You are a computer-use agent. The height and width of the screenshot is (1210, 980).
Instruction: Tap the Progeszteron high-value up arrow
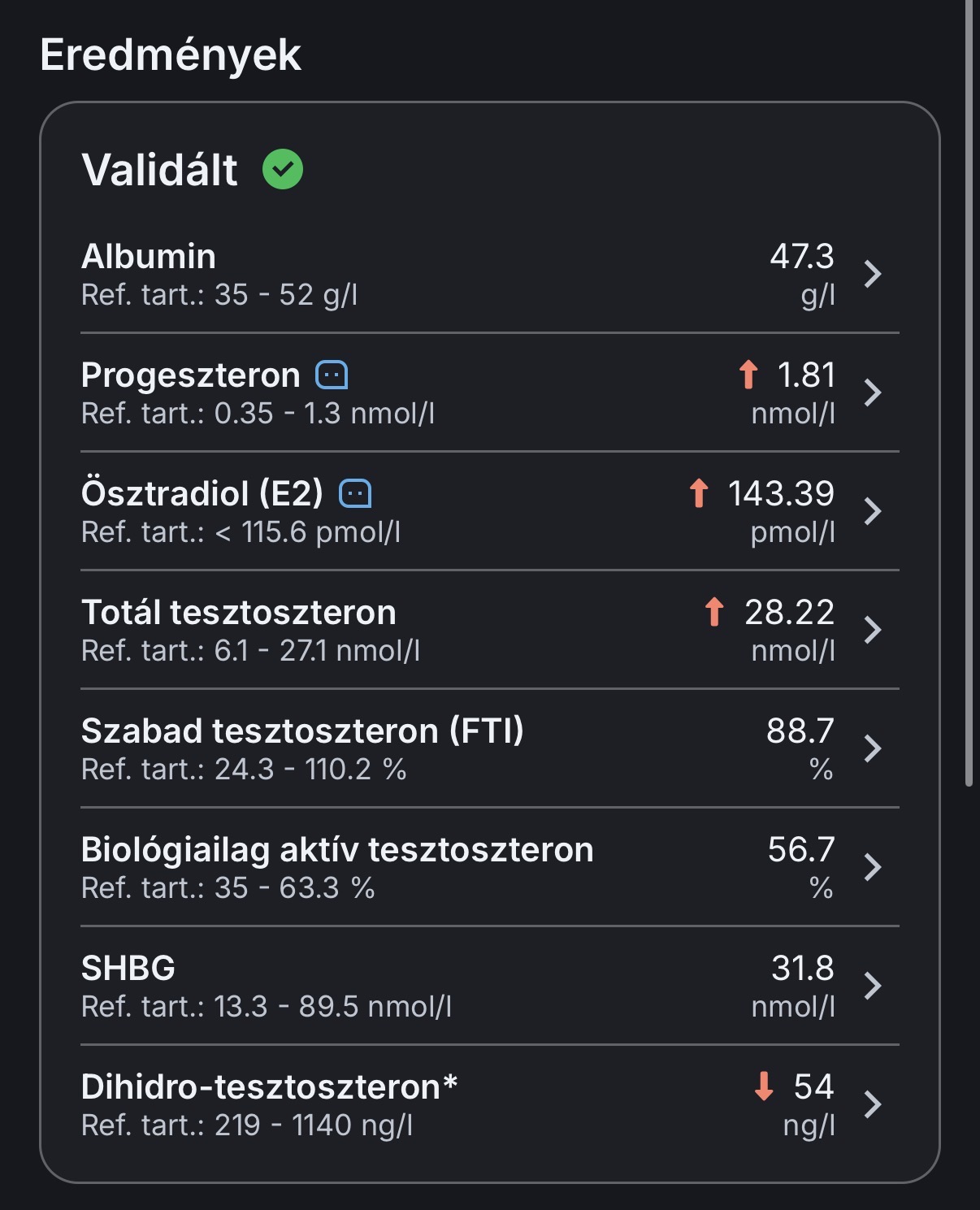[748, 375]
